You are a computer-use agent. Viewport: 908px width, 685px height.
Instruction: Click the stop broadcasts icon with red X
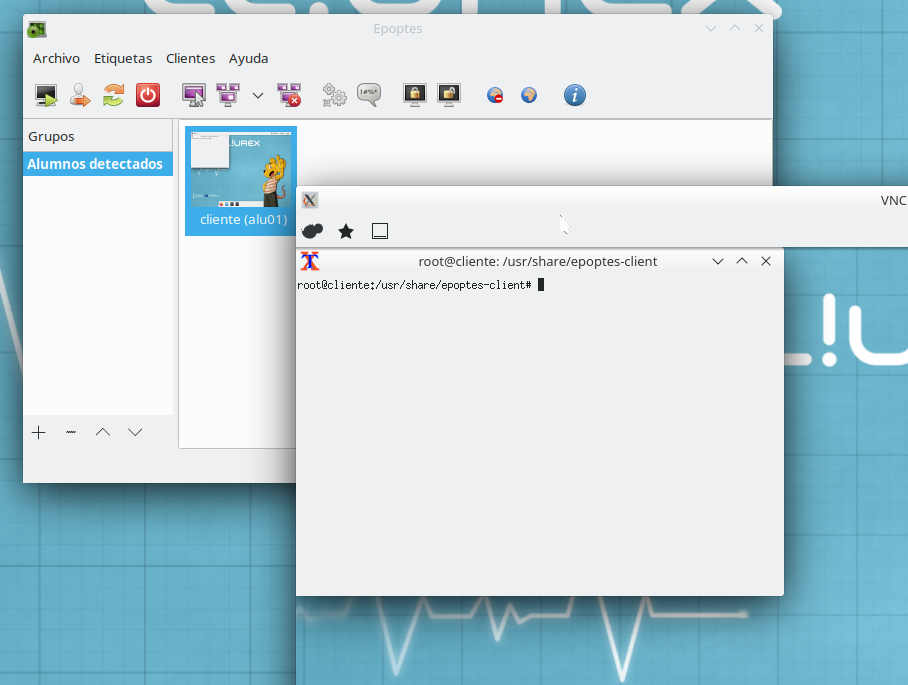(x=289, y=95)
